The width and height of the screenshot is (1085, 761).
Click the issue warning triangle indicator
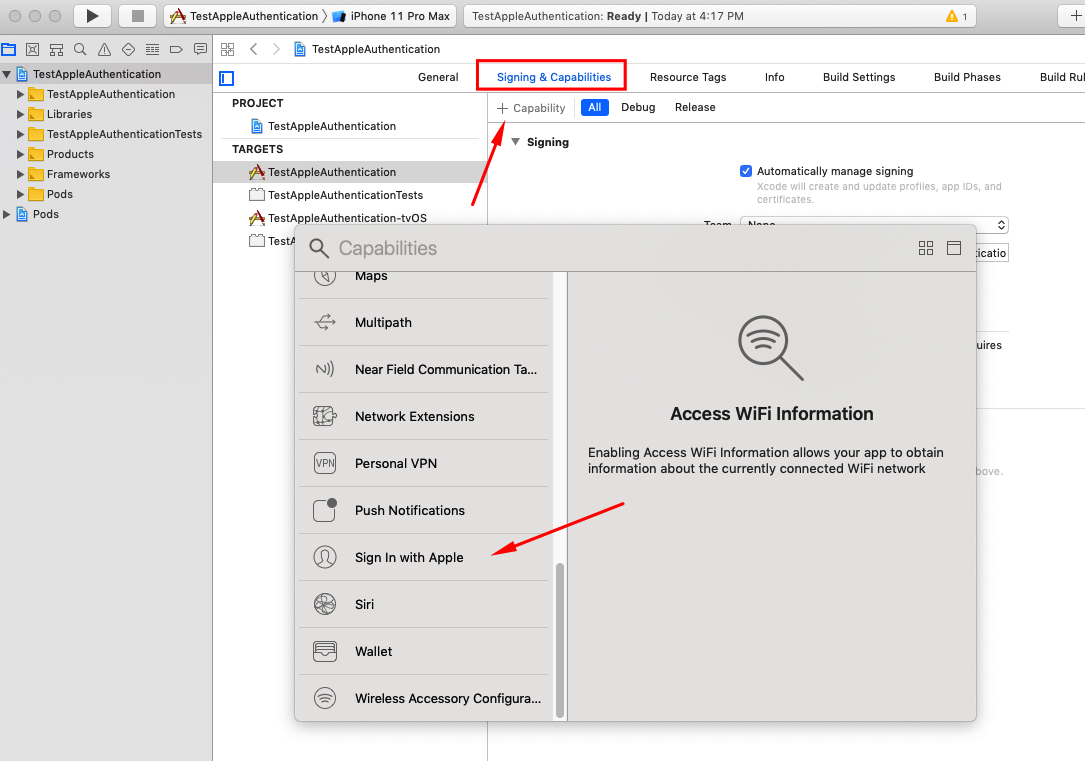click(951, 17)
